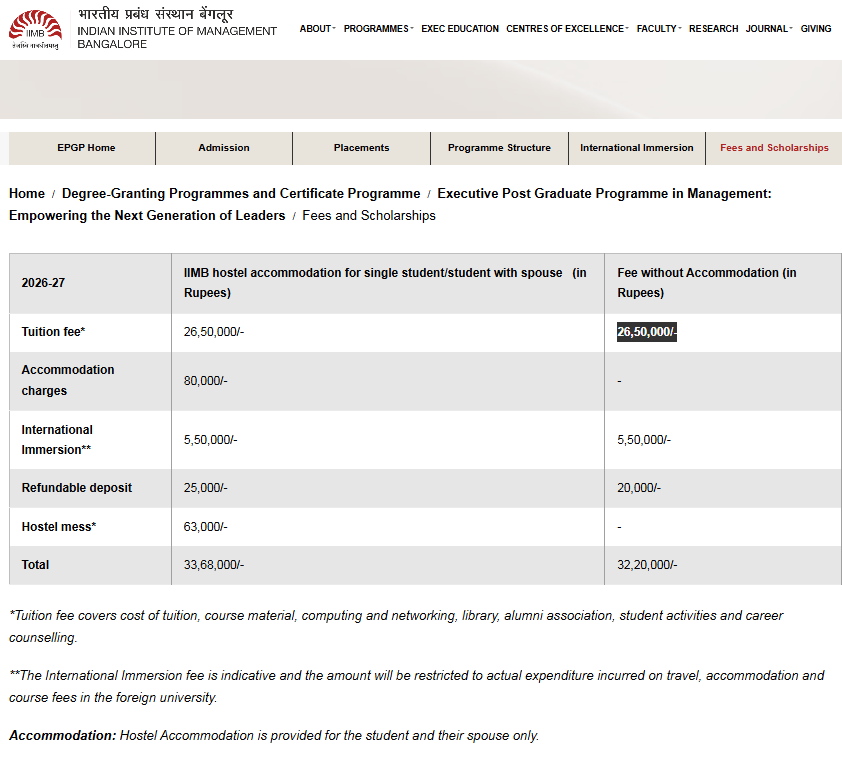Click the IIMB logo

35,30
